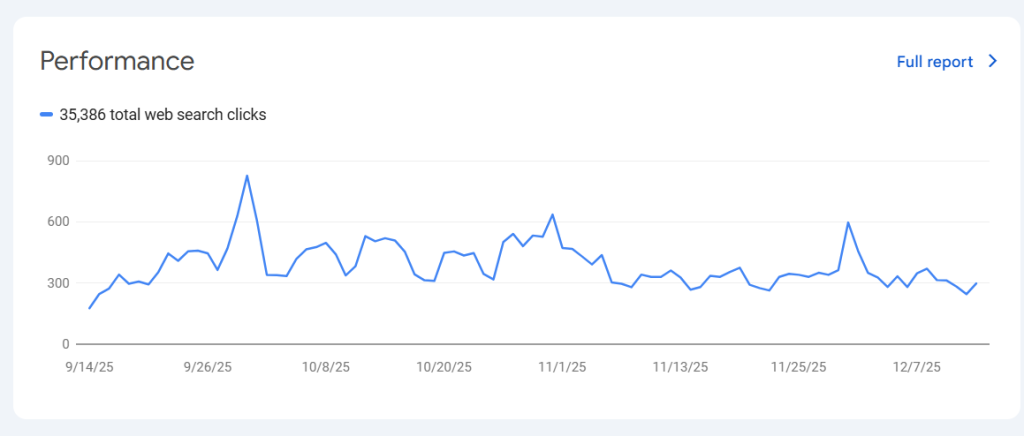Click the chevron arrow beside Full report
This screenshot has width=1024, height=436.
pos(993,61)
